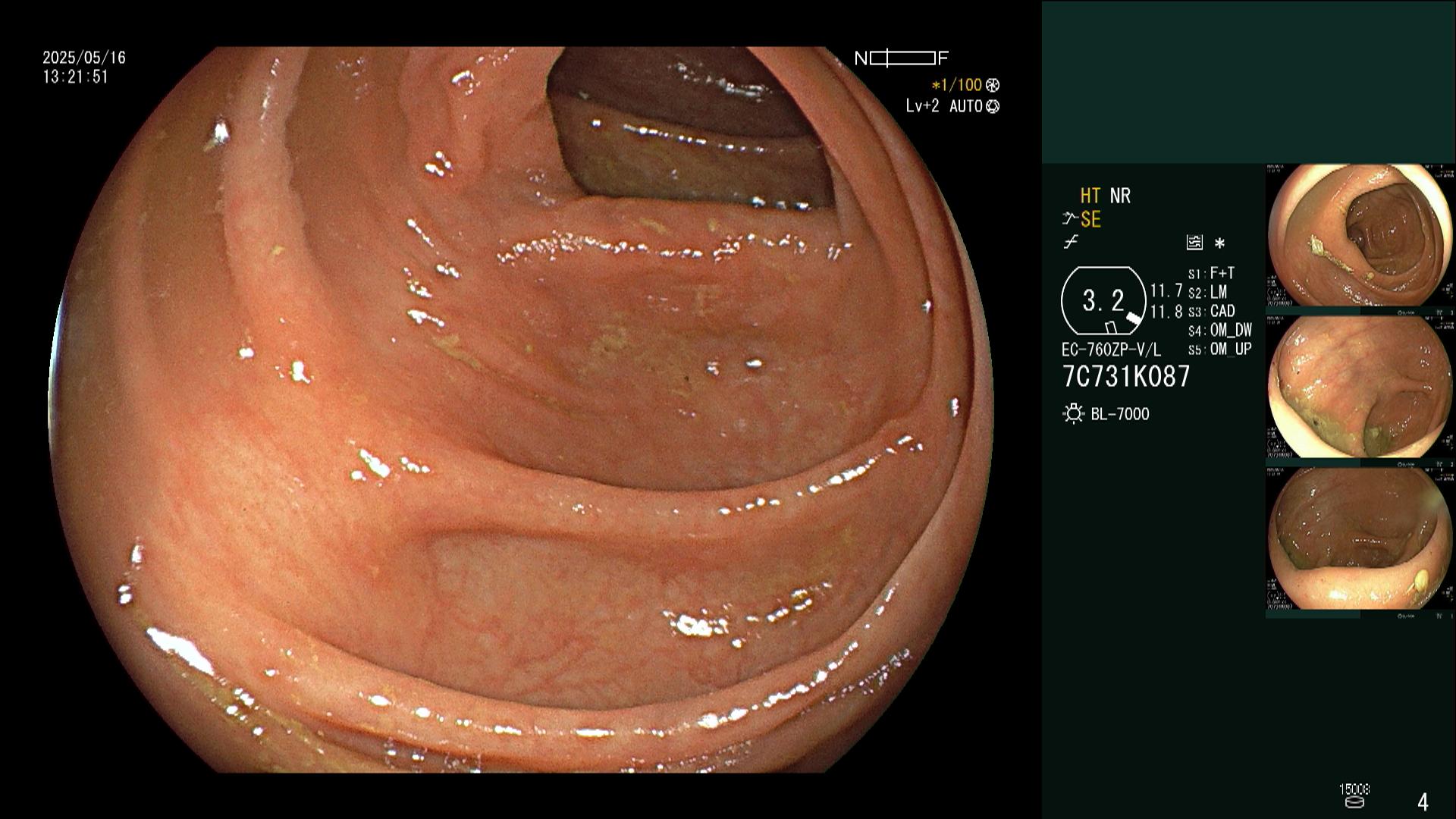Click the shutter speed aperture icon beside 1/100
1456x819 pixels.
pos(993,86)
